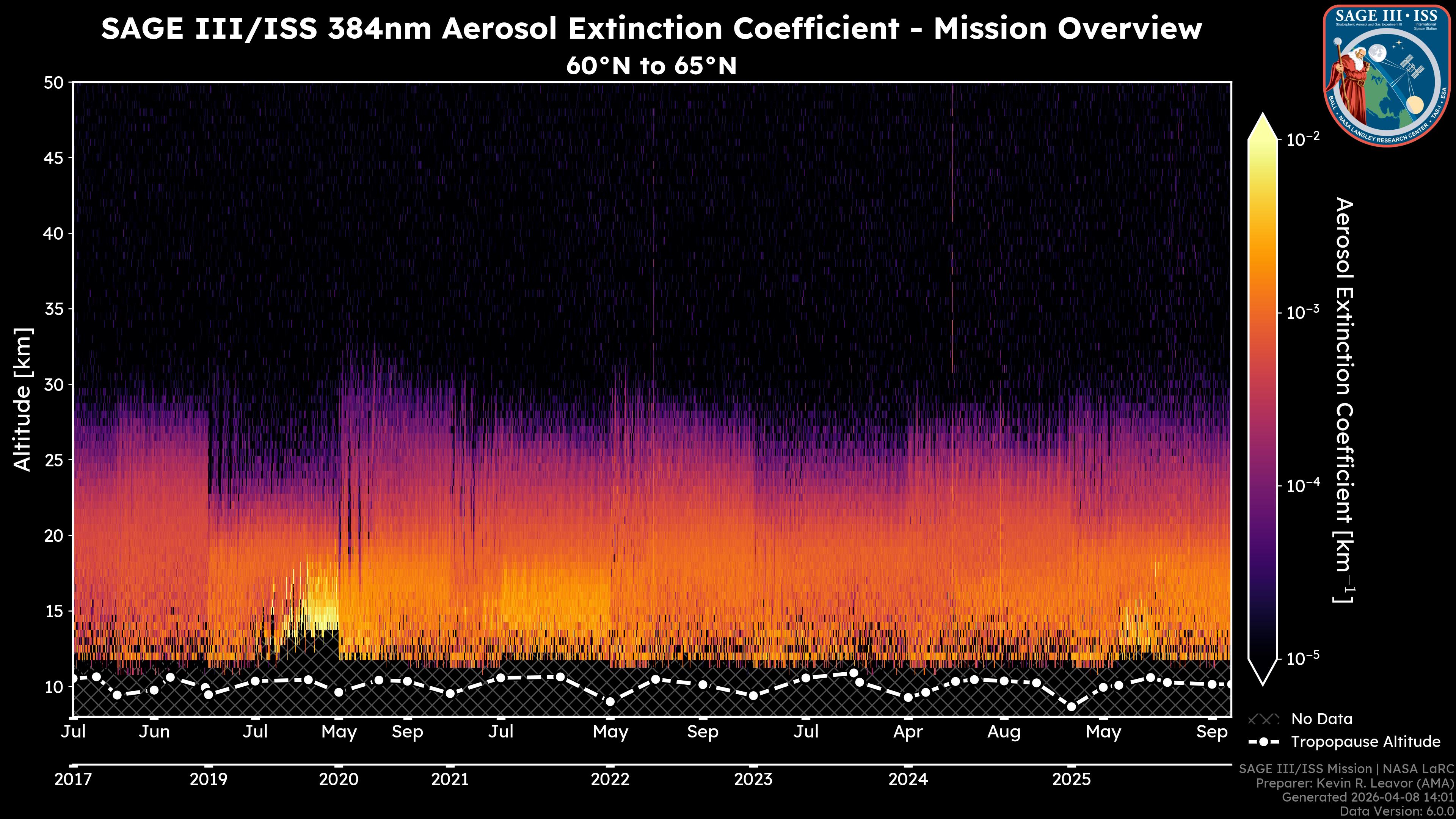Click the 10⁻⁴ colorbar tick label
The width and height of the screenshot is (1456, 819).
[1304, 485]
